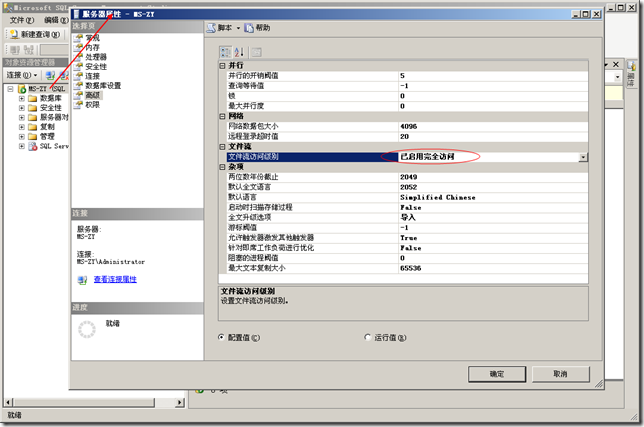Screen dimensions: 644x427
Task: Collapse the 杂项 category
Action: coord(222,167)
